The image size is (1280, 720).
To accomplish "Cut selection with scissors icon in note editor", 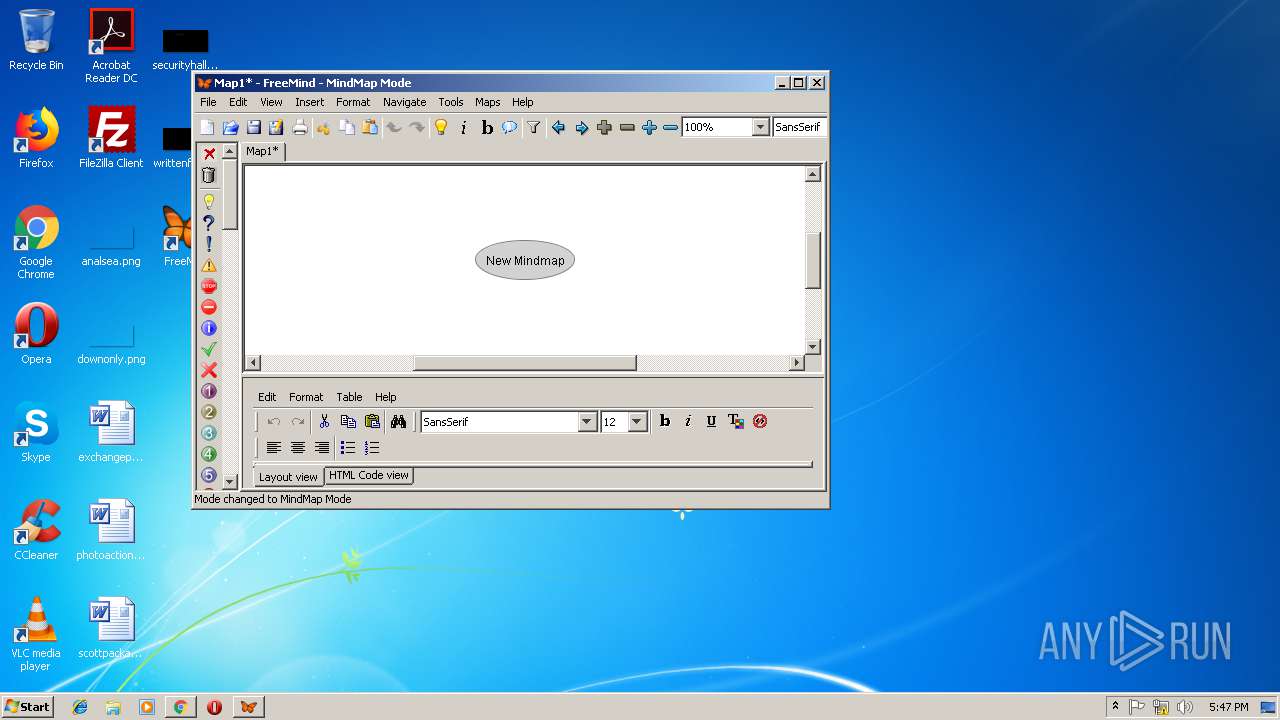I will click(x=324, y=421).
